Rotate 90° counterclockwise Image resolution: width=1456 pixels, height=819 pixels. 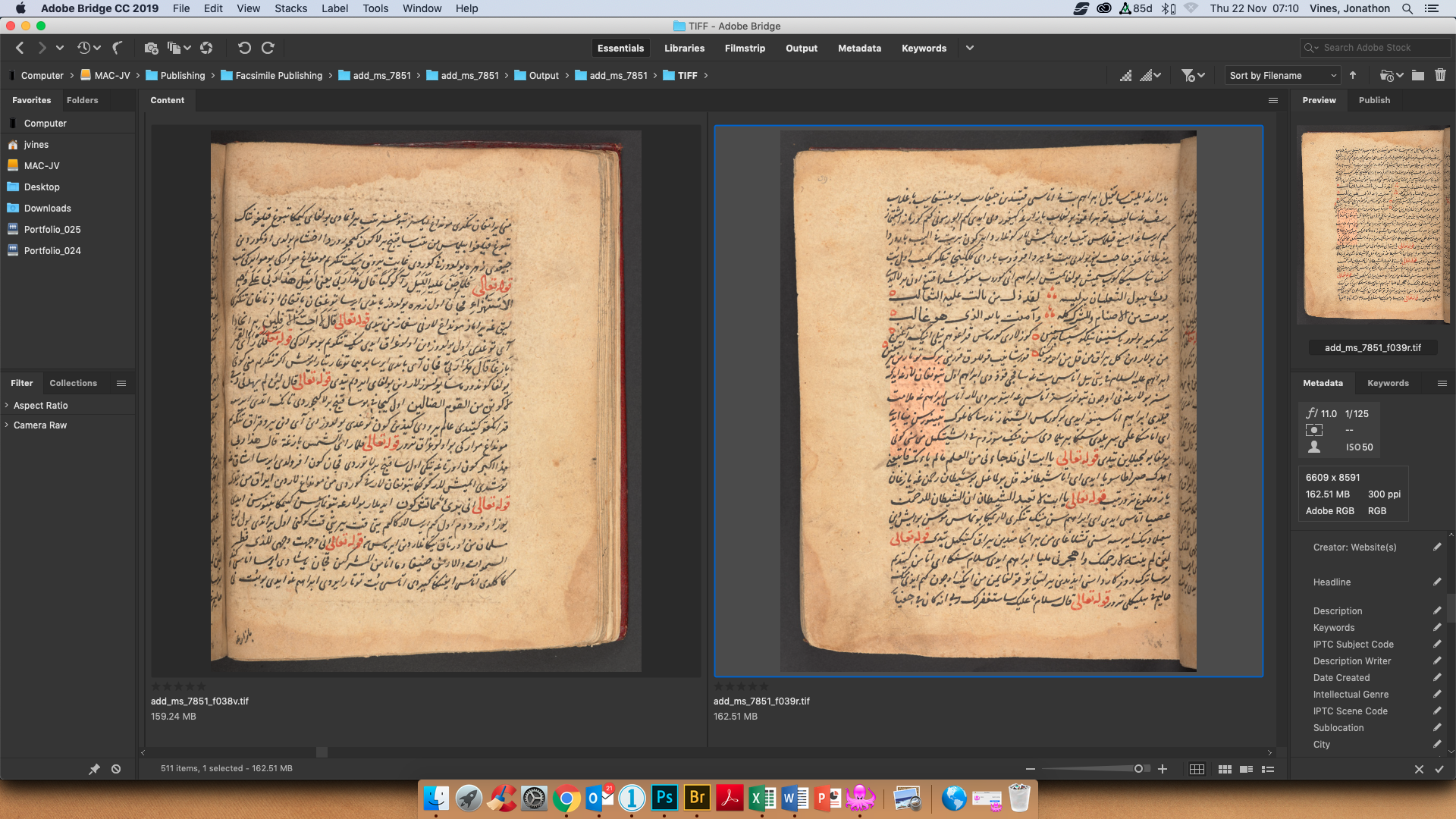coord(244,48)
